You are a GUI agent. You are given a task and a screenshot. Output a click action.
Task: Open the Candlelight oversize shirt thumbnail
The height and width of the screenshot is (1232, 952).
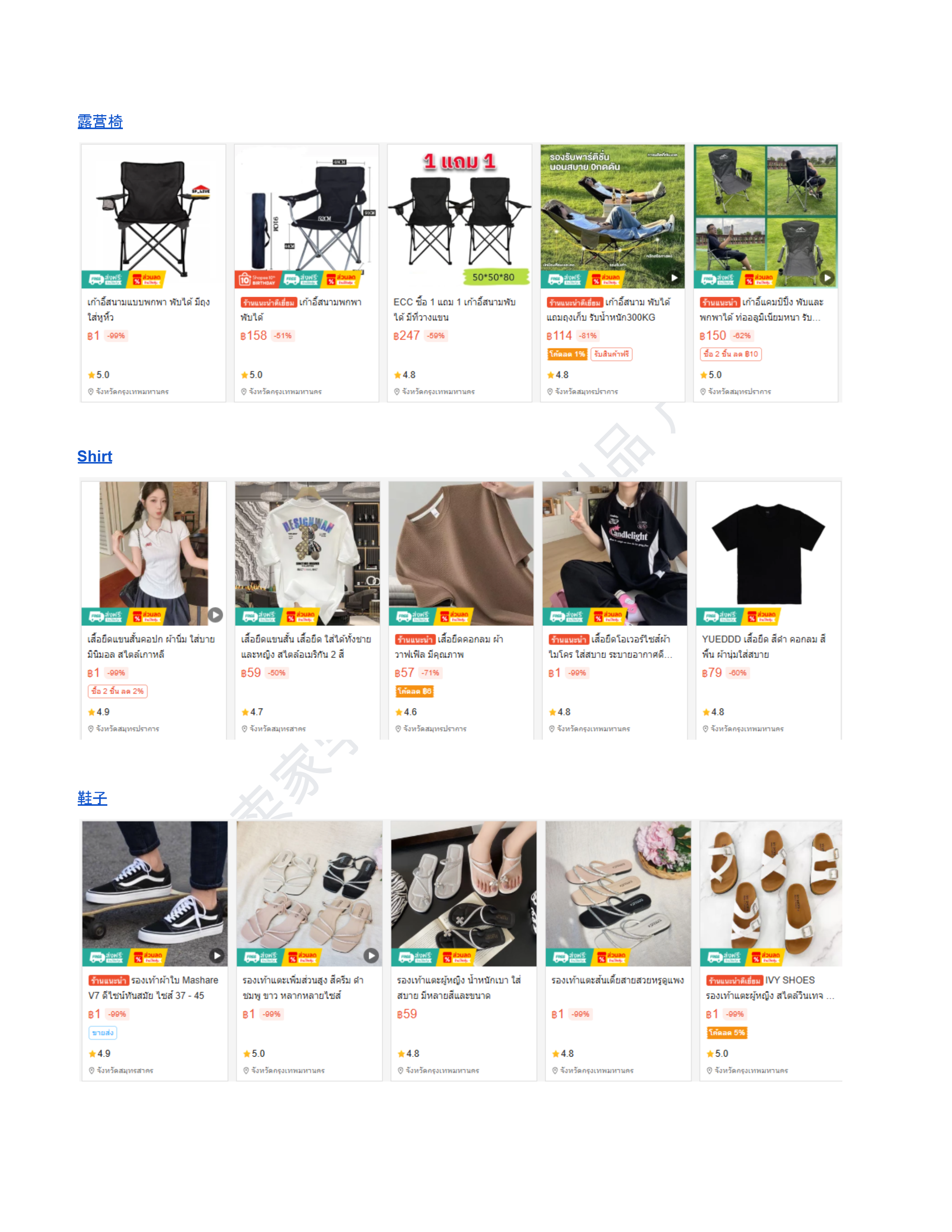(615, 553)
